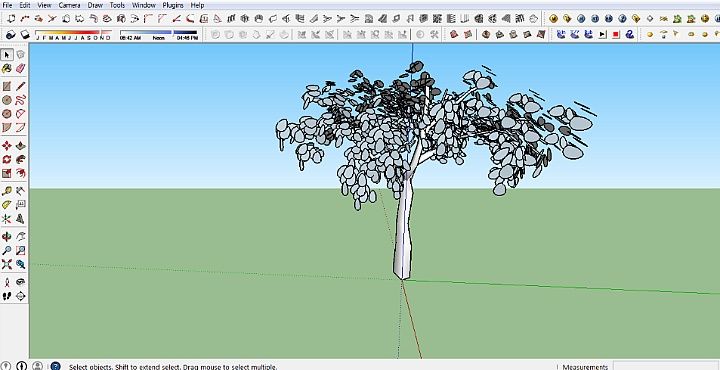Click the status bar help question icon
Viewport: 720px width, 370px height.
click(x=55, y=366)
